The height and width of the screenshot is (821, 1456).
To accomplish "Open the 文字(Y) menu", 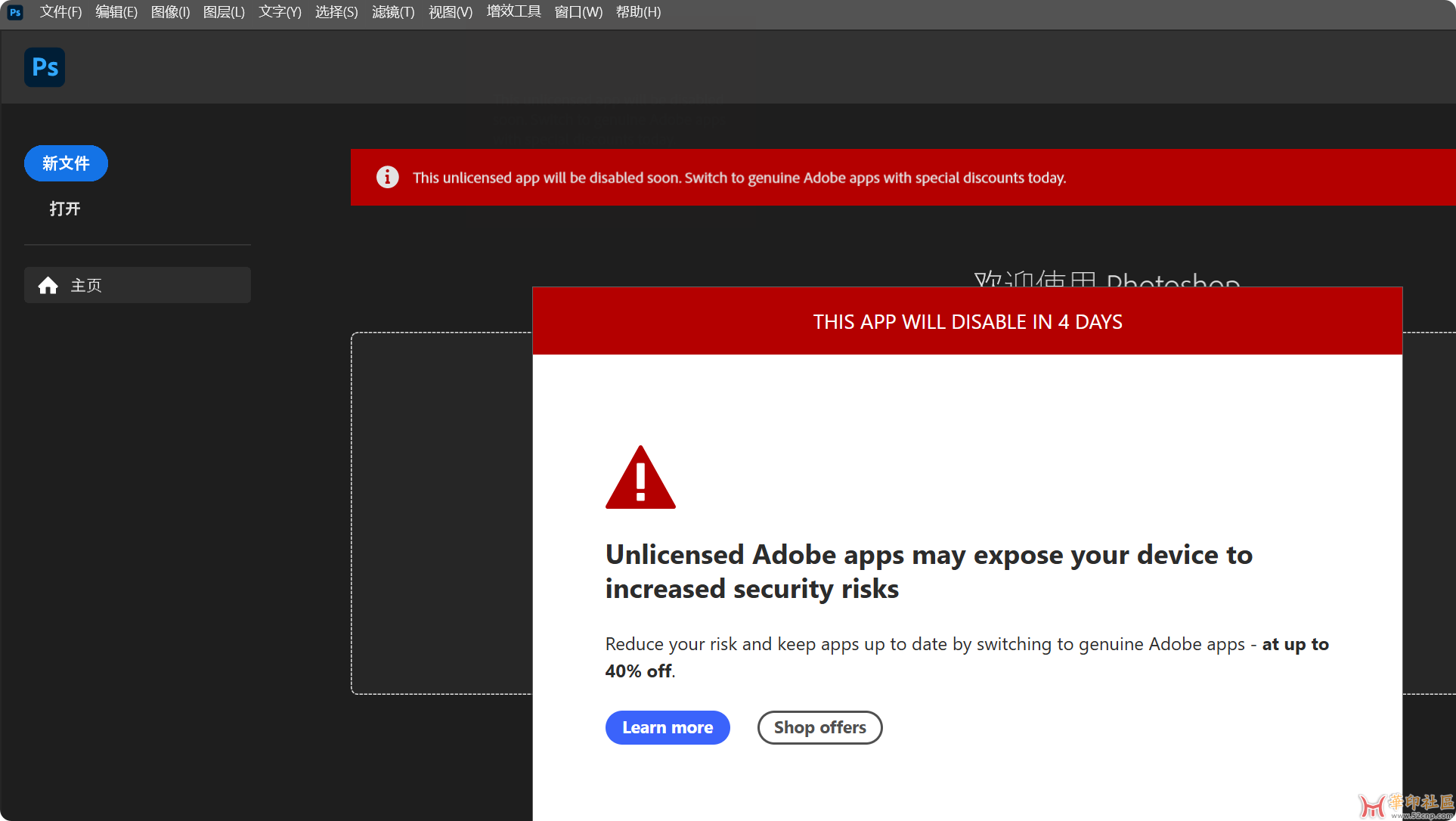I will [280, 12].
